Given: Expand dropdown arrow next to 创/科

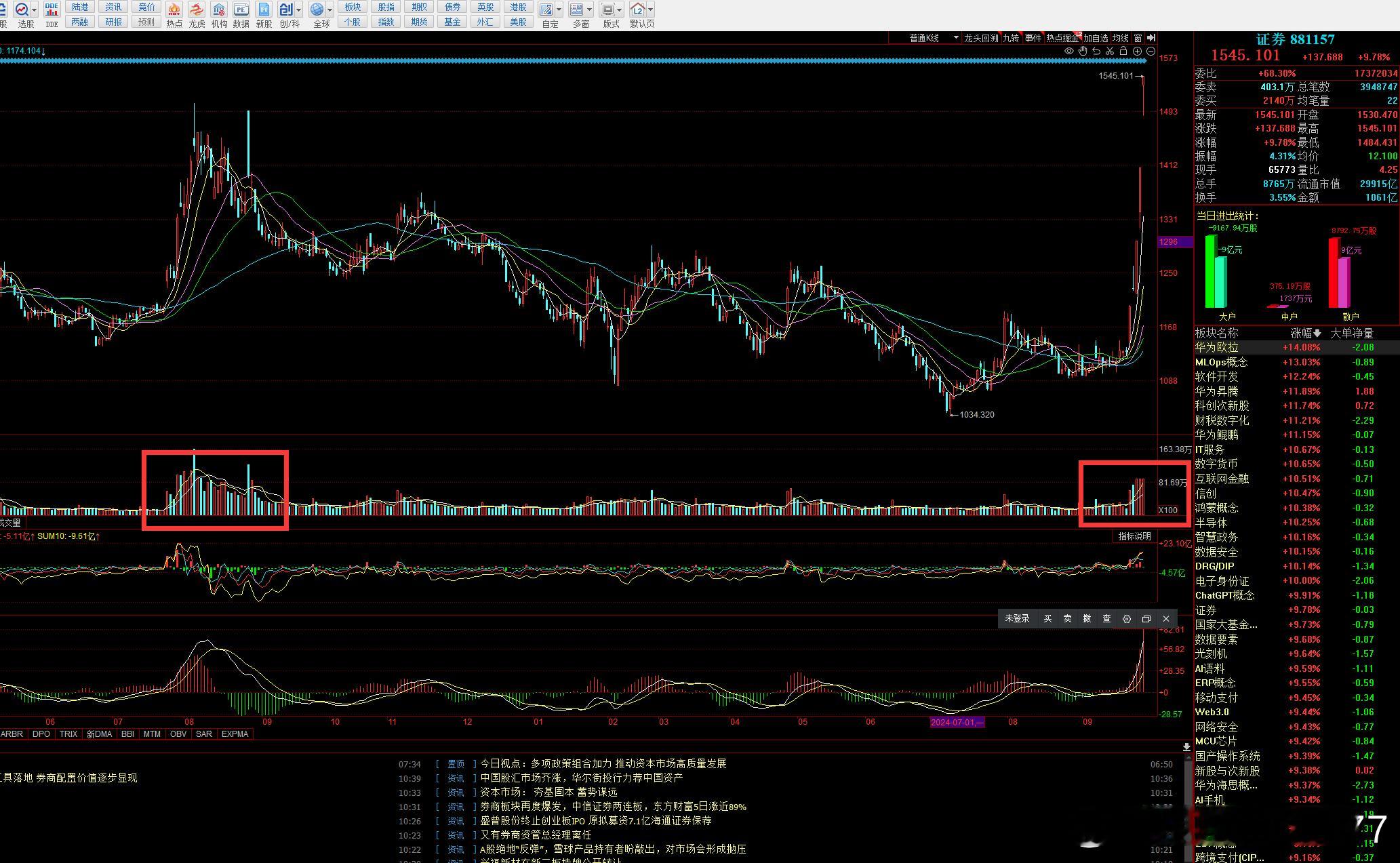Looking at the screenshot, I should point(298,9).
